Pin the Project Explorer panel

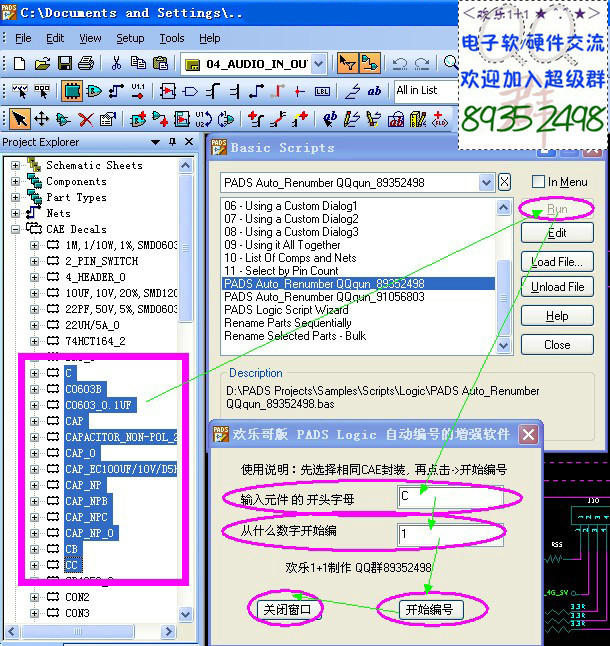pos(173,142)
